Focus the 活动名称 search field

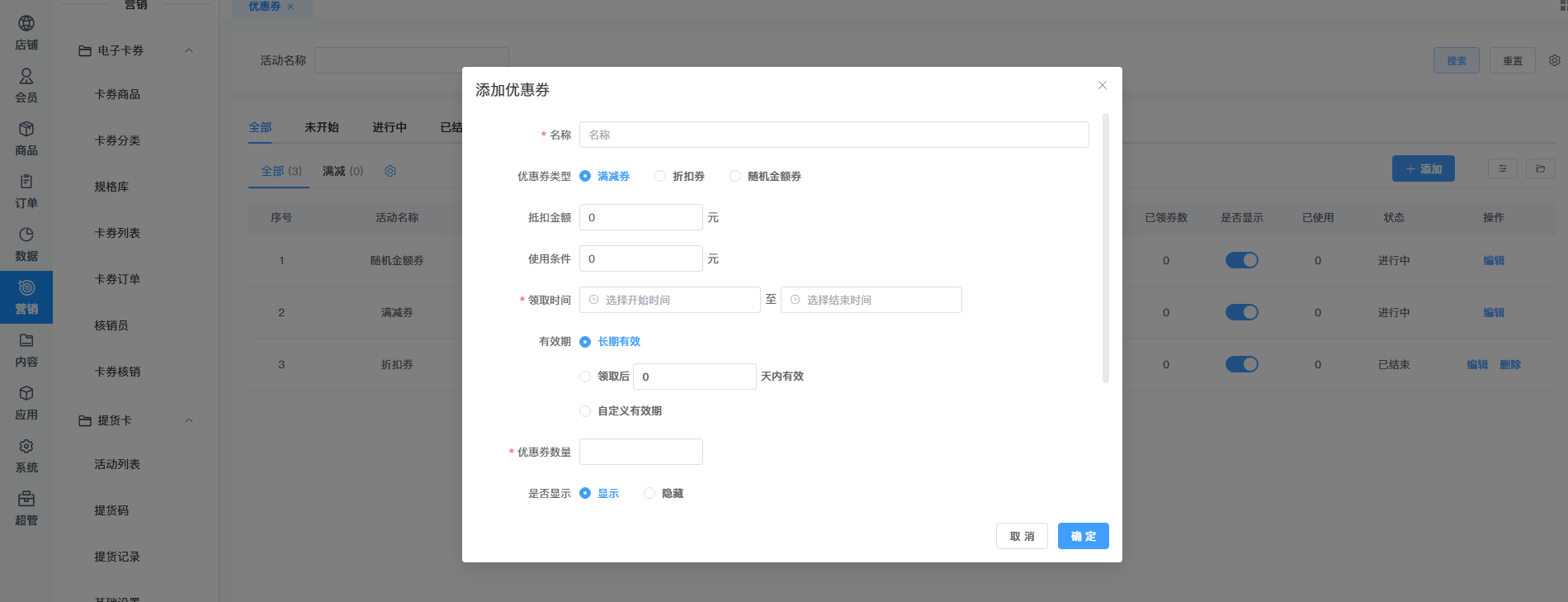[412, 60]
